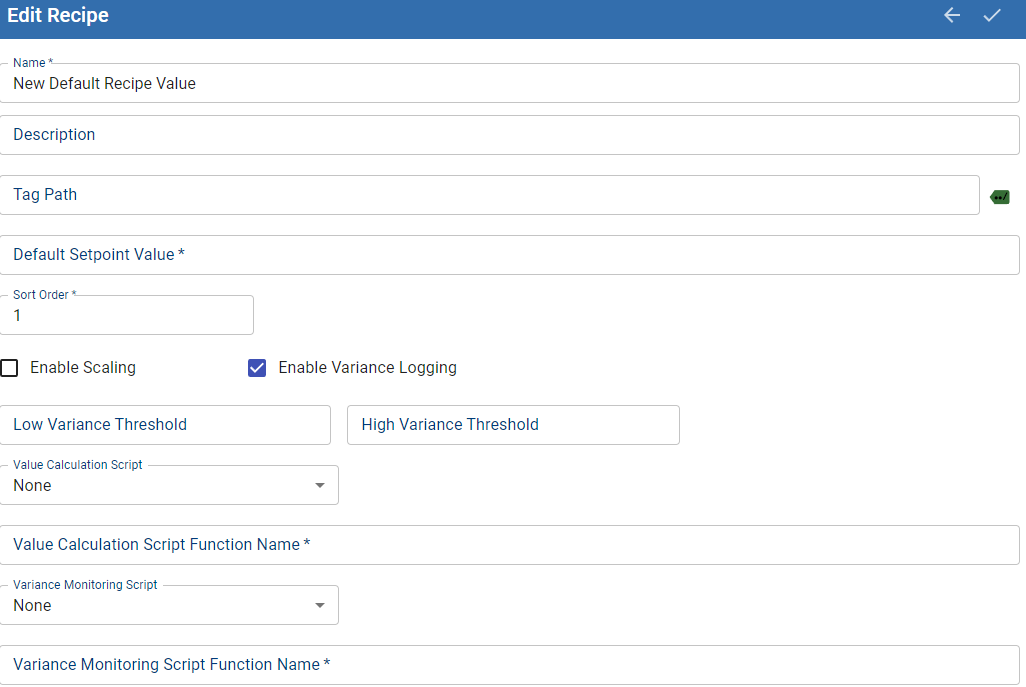Click the arrow on Variance Monitoring Script

[x=320, y=606]
